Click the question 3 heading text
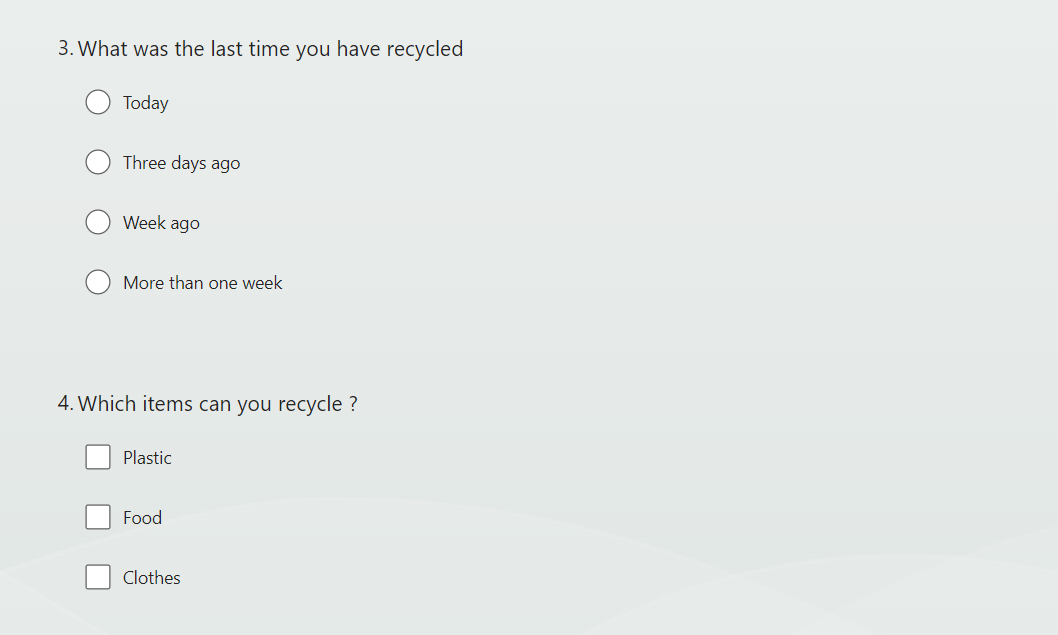This screenshot has height=635, width=1058. tap(270, 49)
